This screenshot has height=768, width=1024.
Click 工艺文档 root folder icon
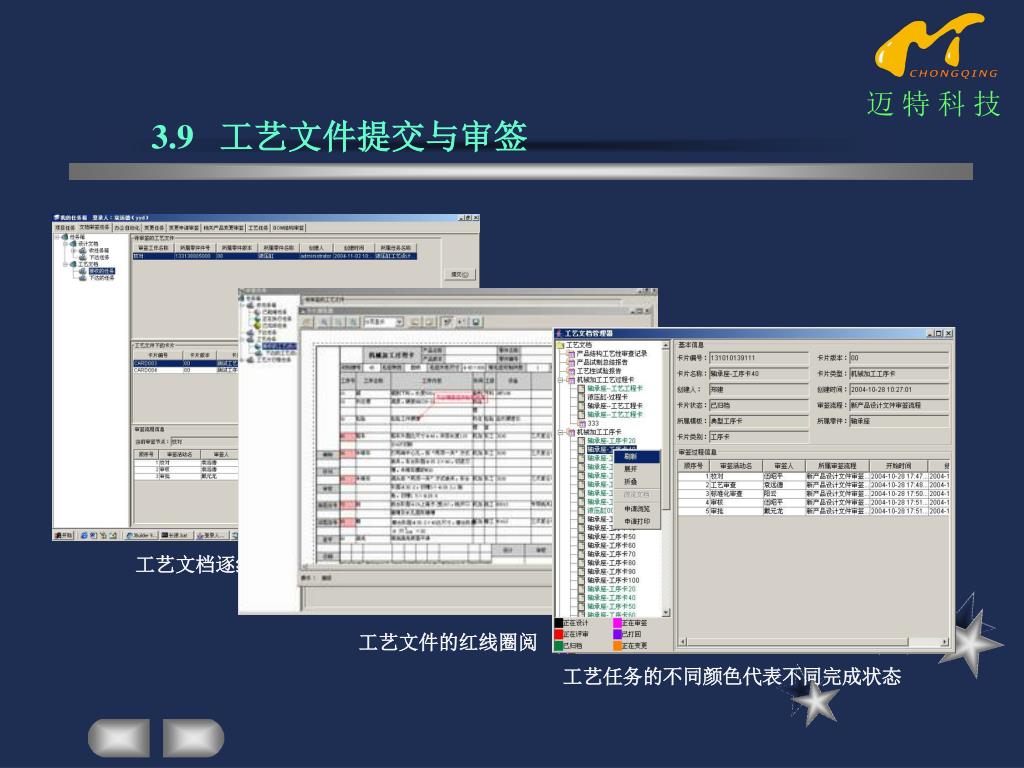[560, 345]
